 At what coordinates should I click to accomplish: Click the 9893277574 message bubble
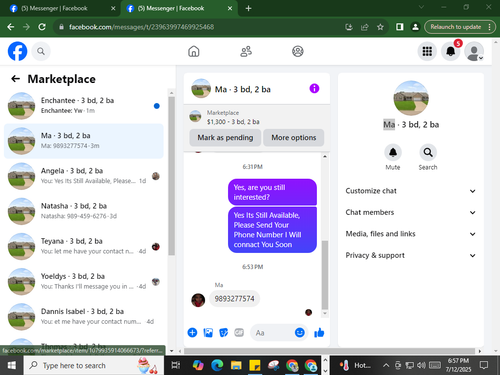point(234,299)
